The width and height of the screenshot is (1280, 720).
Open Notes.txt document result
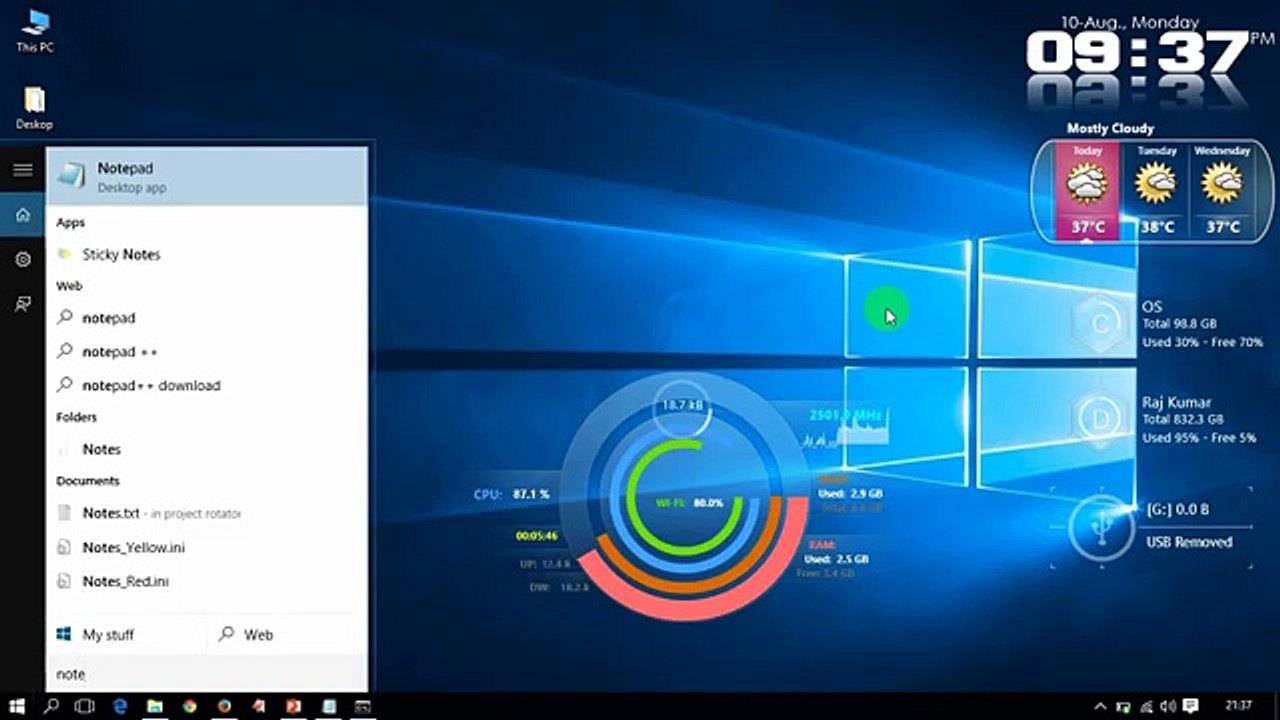(x=207, y=513)
